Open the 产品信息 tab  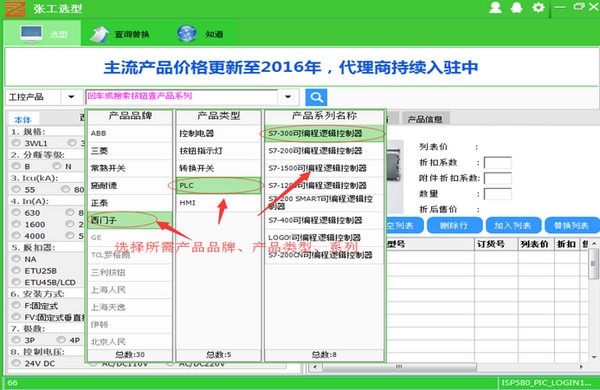click(x=425, y=119)
